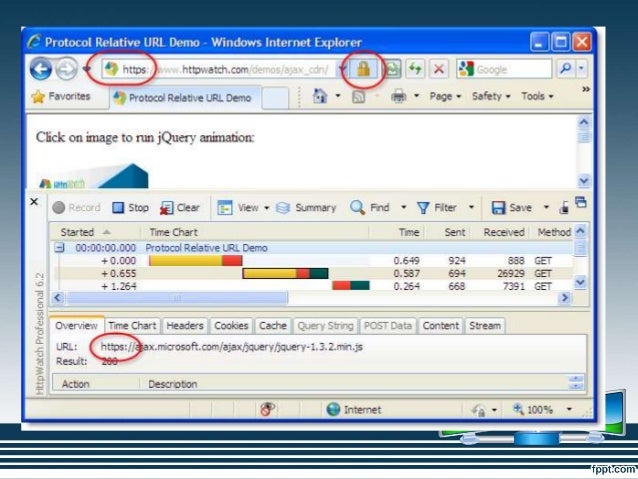
Task: Click the Print printer icon
Action: pyautogui.click(x=398, y=96)
